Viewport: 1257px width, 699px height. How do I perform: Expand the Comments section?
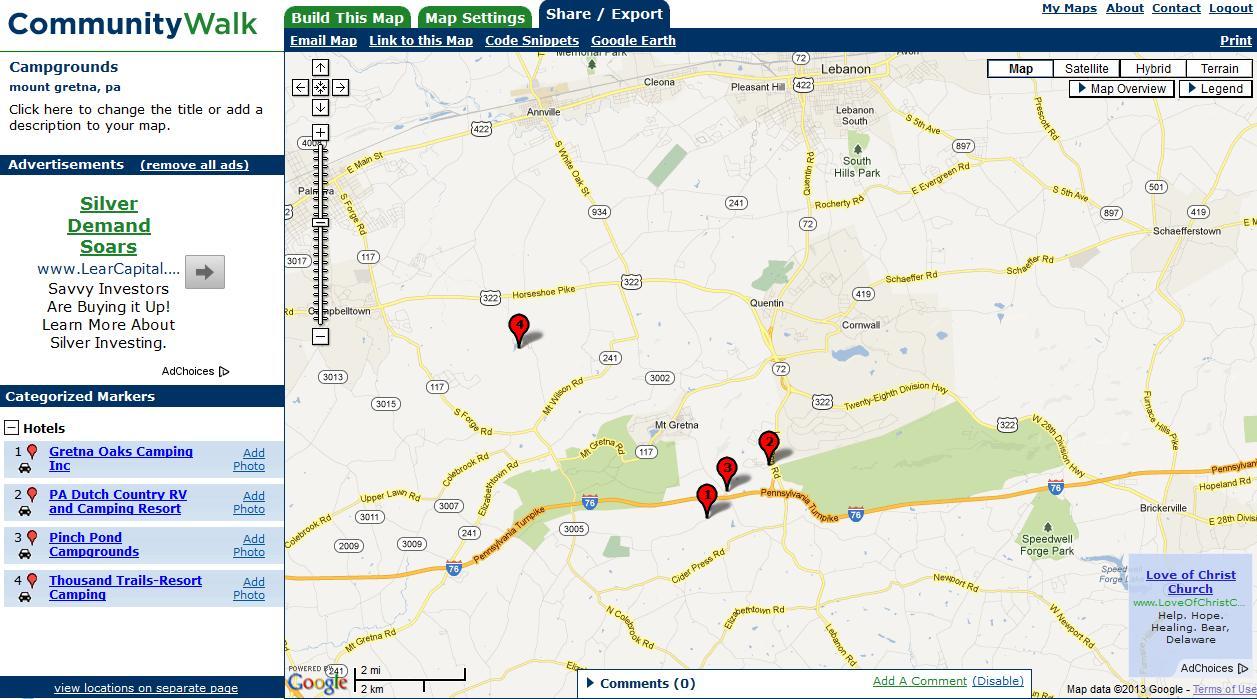[x=640, y=684]
